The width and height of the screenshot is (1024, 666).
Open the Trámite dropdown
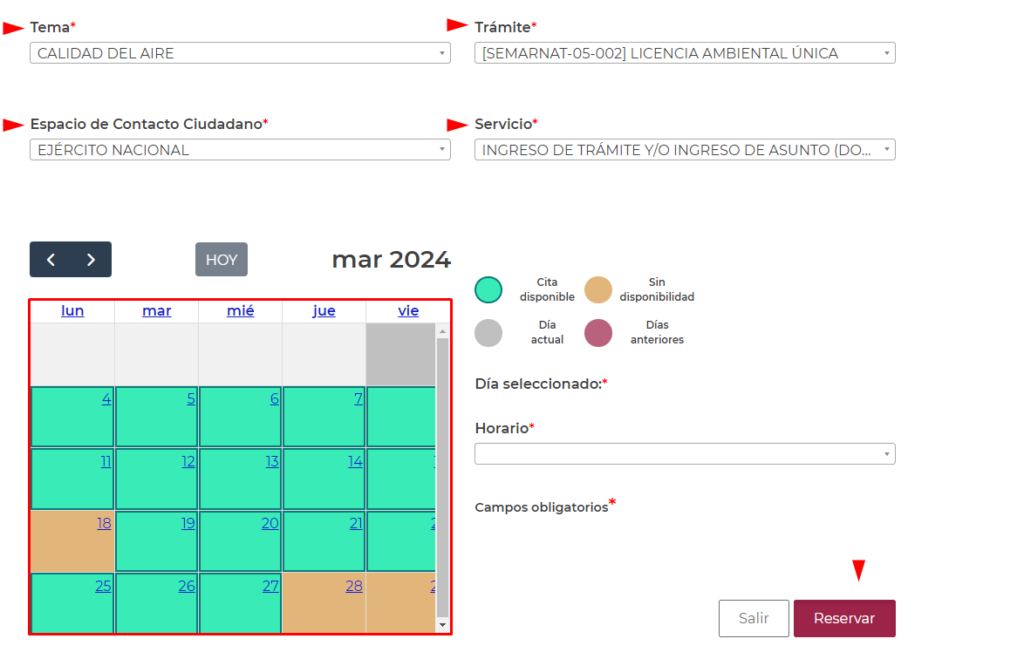[684, 54]
